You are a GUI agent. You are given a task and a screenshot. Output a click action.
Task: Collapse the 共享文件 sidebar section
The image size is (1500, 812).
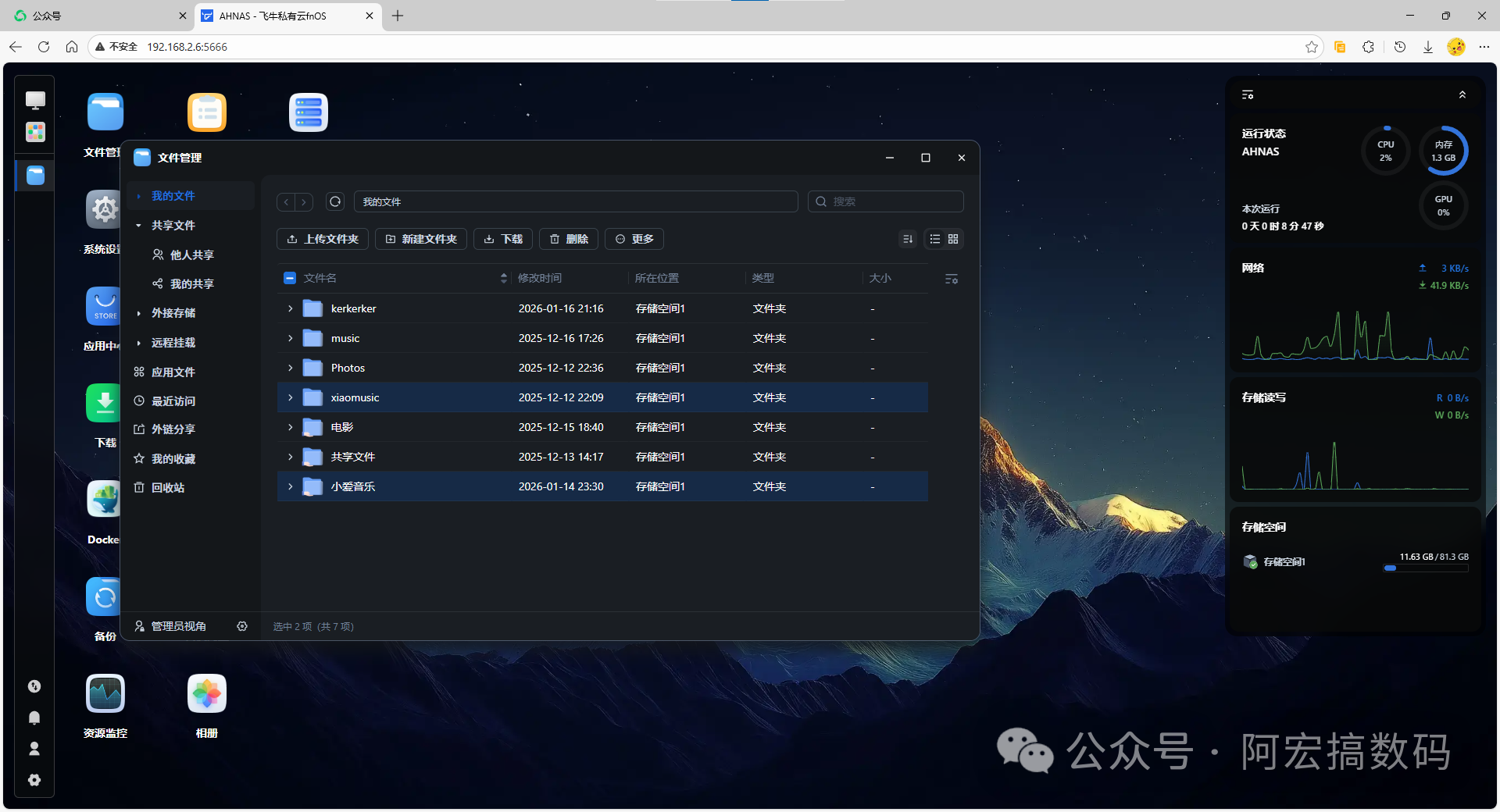tap(138, 226)
